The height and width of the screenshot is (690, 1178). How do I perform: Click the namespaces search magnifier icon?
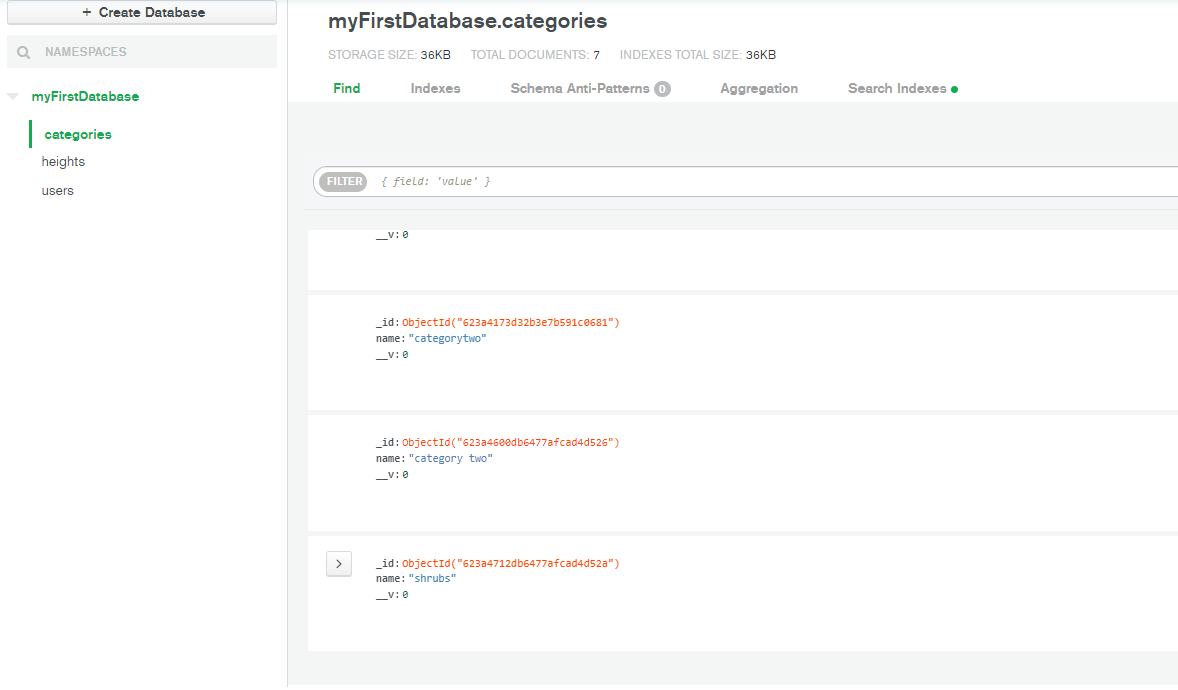pyautogui.click(x=24, y=52)
